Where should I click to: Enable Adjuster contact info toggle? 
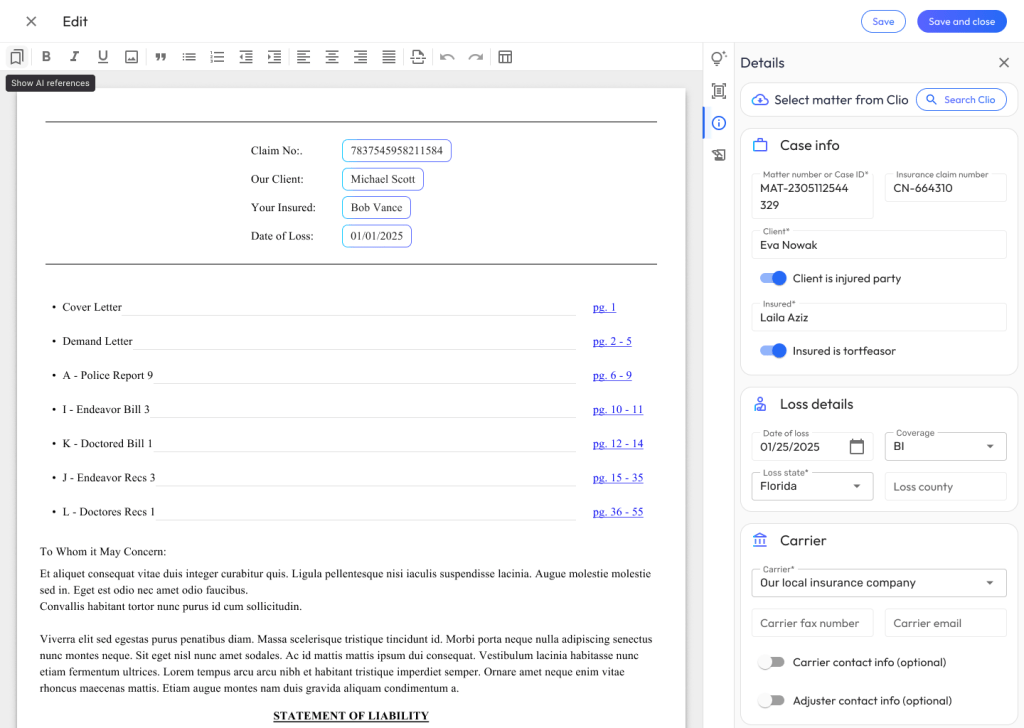771,701
